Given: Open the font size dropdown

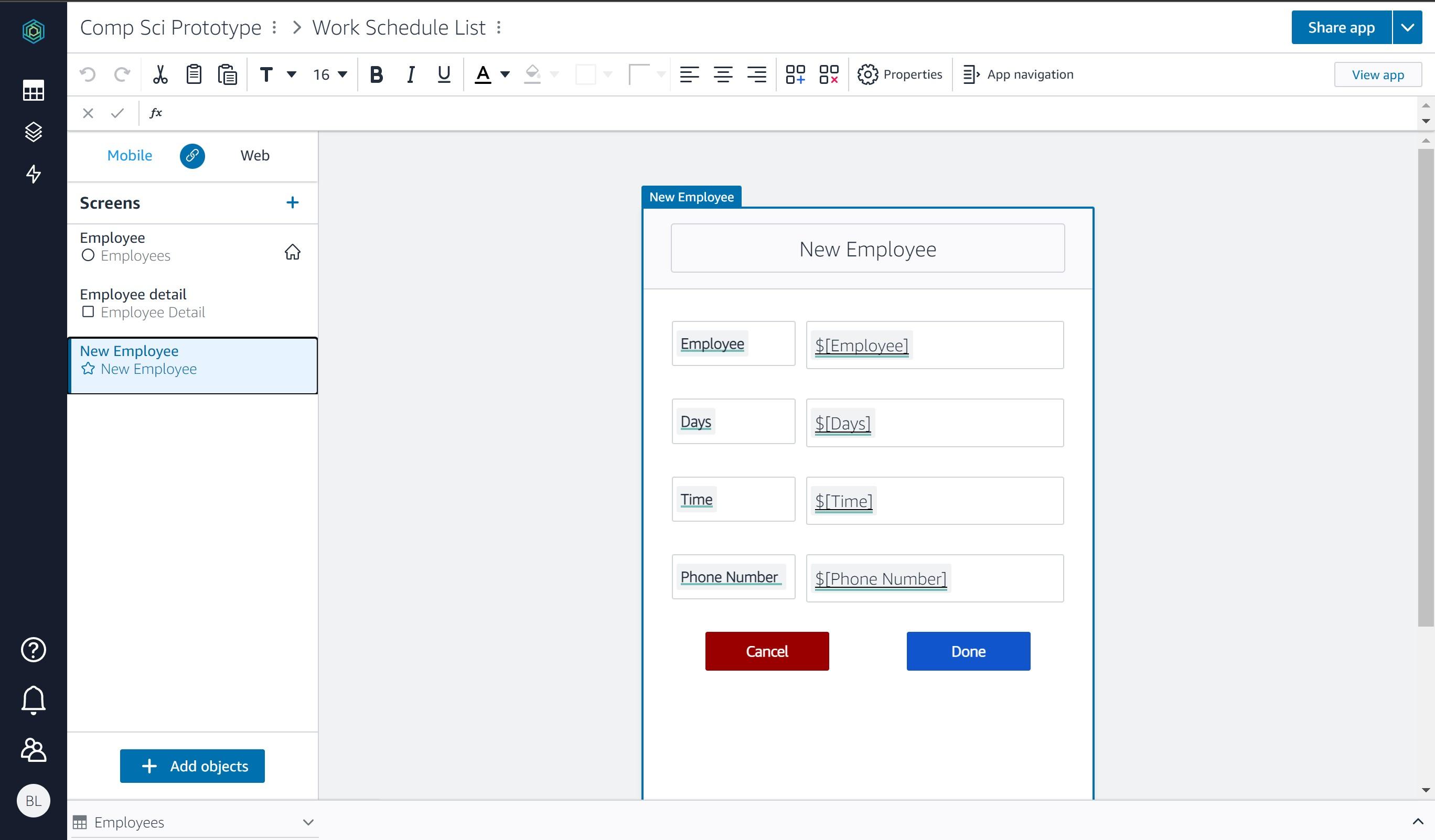Looking at the screenshot, I should [x=329, y=74].
